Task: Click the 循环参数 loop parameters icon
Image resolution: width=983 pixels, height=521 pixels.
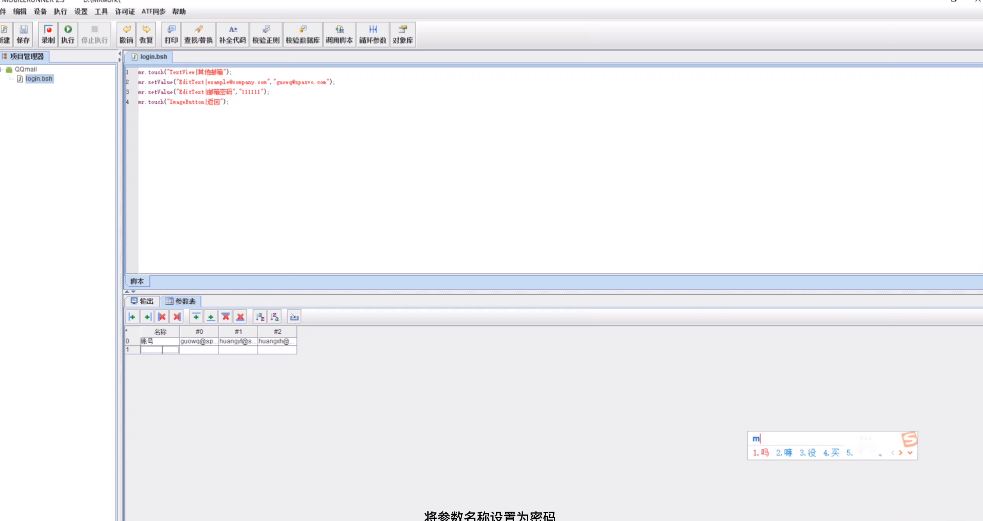Action: click(373, 34)
